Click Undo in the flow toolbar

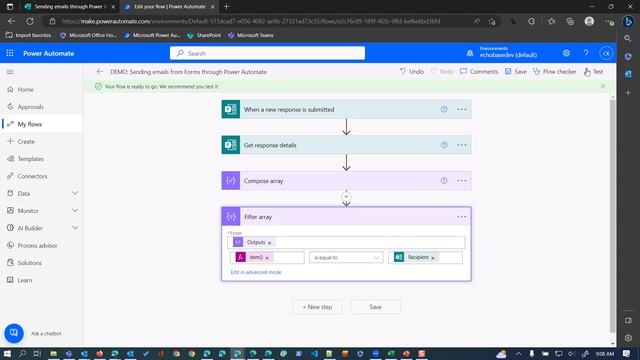click(x=411, y=71)
